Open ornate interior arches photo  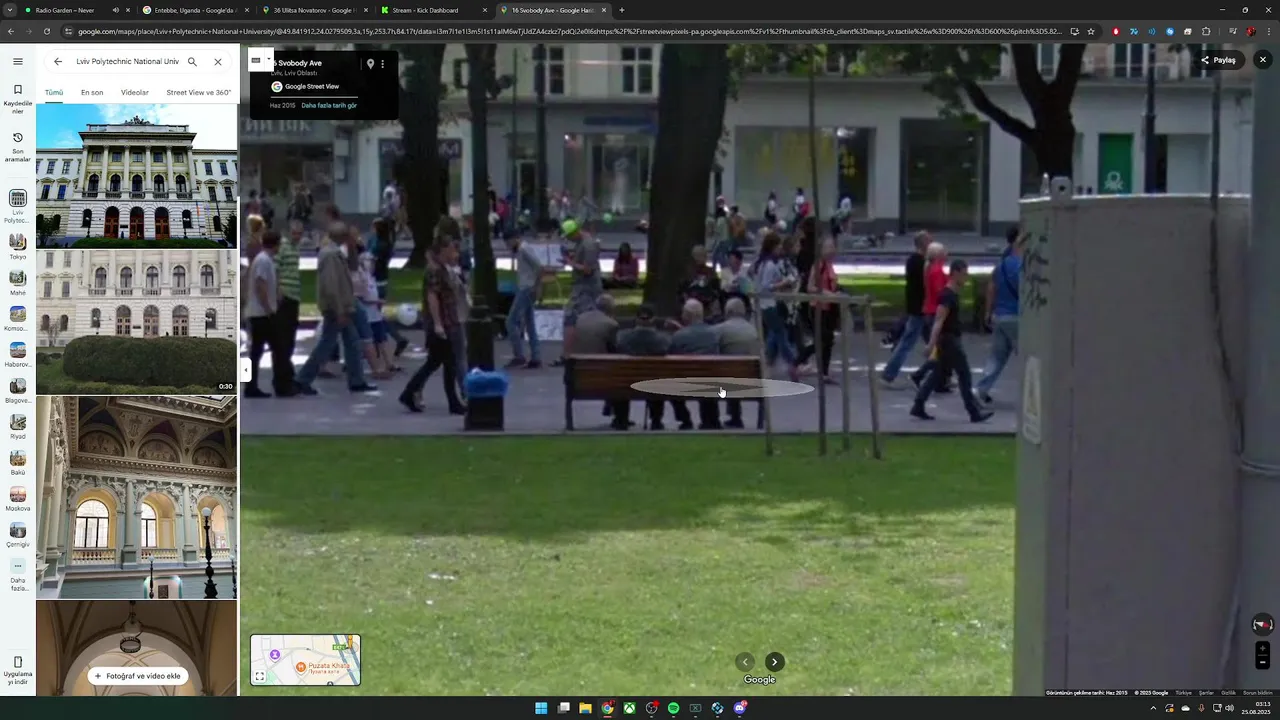pyautogui.click(x=137, y=497)
